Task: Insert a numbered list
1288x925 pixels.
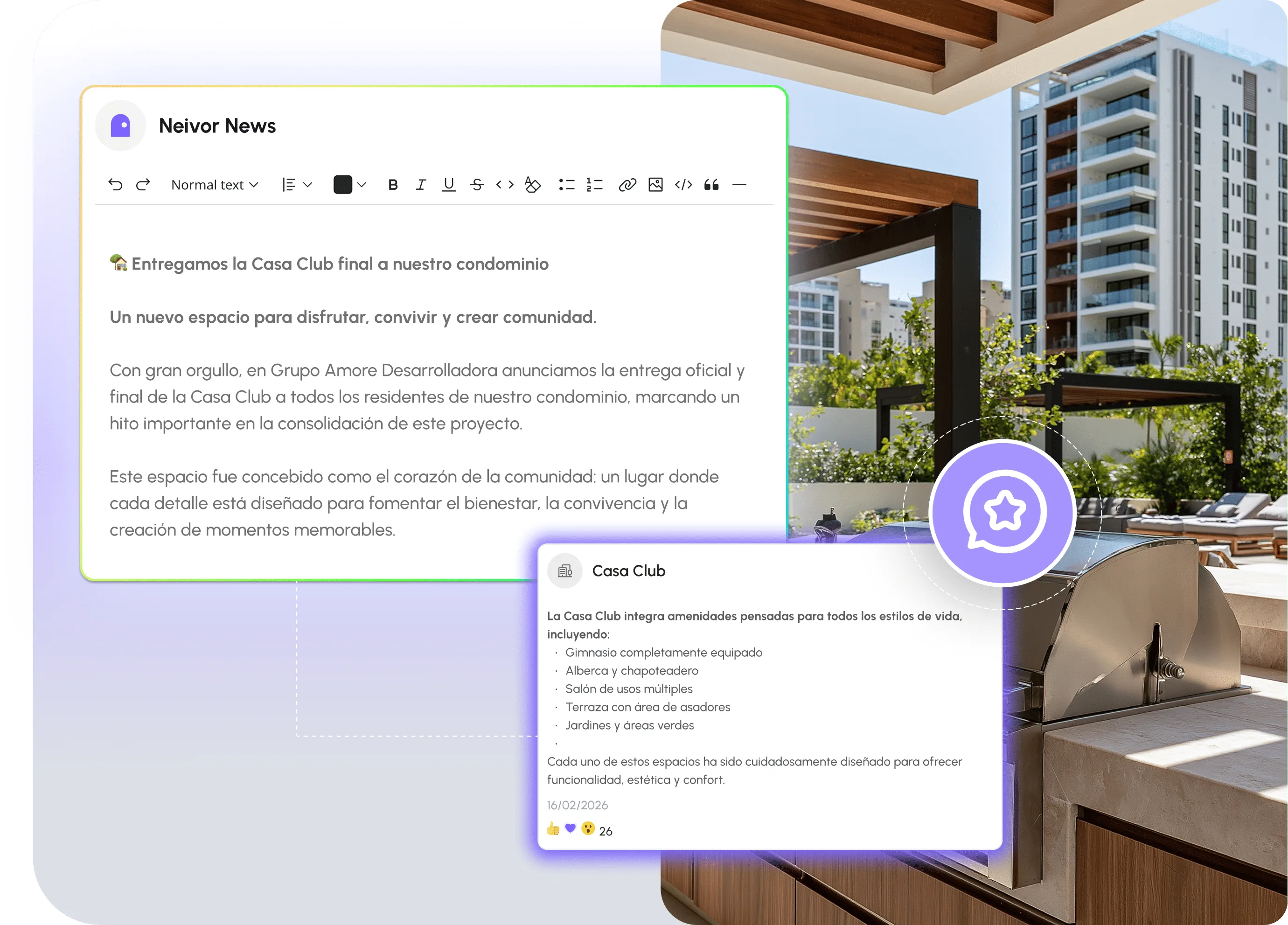Action: [x=595, y=185]
